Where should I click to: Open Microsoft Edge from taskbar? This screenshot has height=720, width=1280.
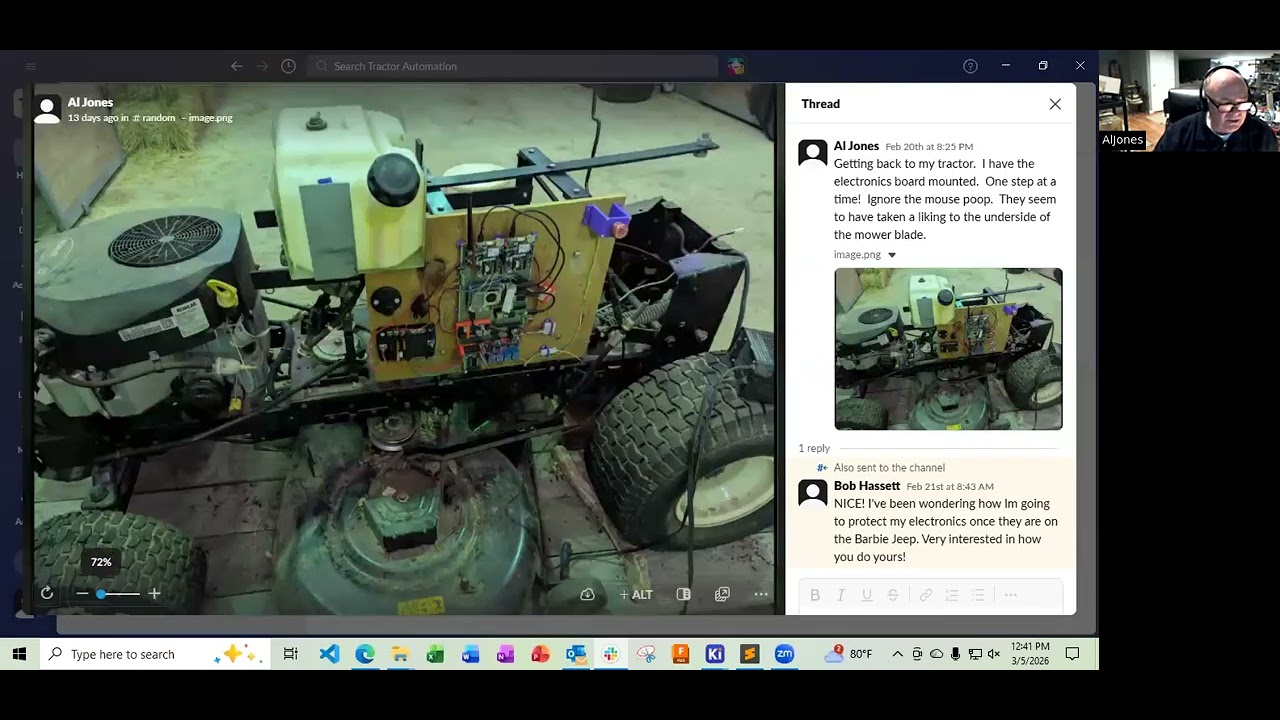[365, 654]
